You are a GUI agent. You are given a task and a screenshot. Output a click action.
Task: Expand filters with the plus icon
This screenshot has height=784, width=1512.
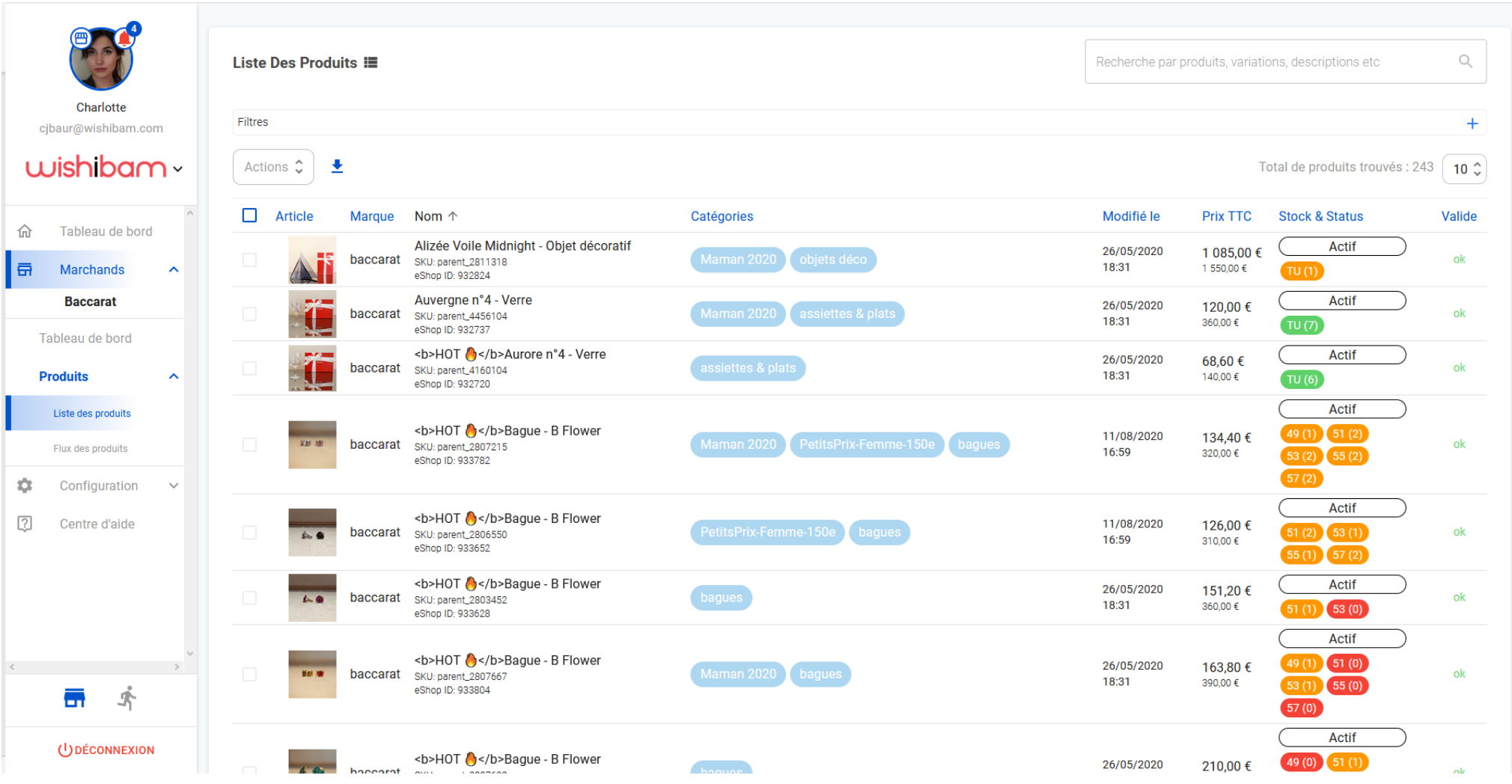click(x=1472, y=123)
